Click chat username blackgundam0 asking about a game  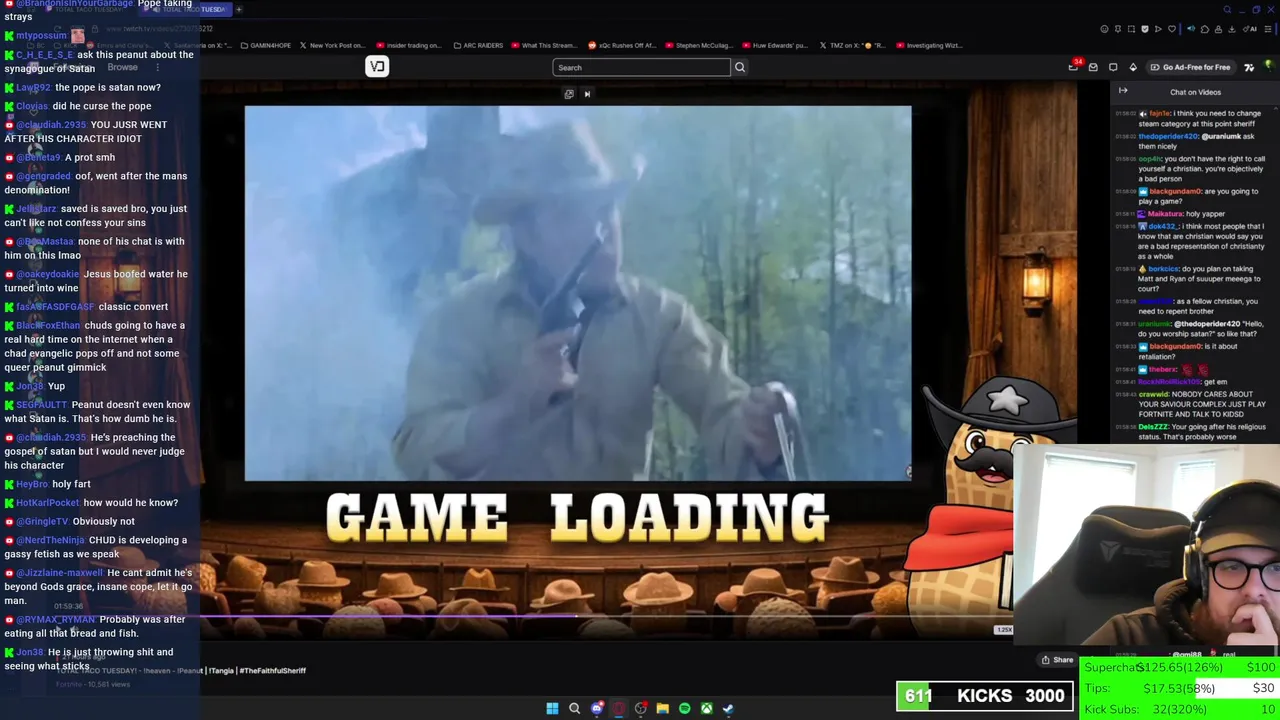[x=1175, y=191]
